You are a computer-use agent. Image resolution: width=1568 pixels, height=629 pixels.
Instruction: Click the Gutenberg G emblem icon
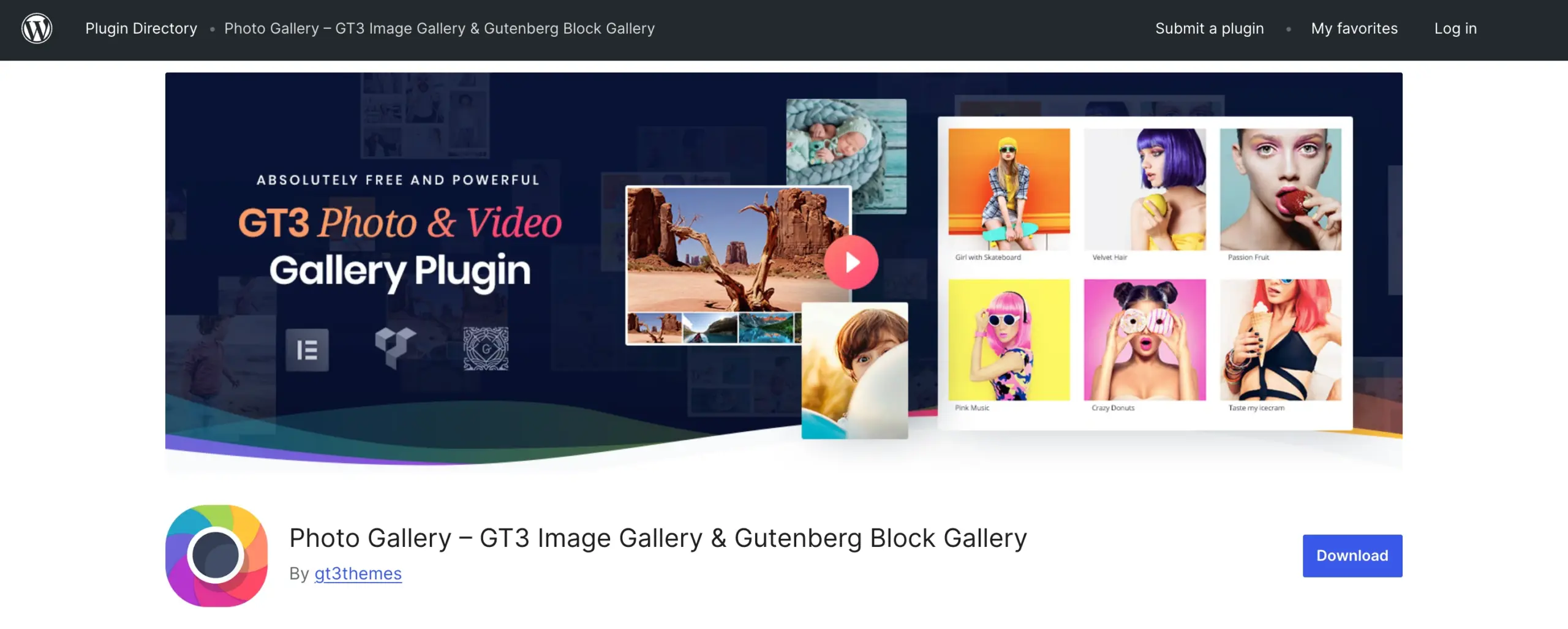[x=486, y=348]
